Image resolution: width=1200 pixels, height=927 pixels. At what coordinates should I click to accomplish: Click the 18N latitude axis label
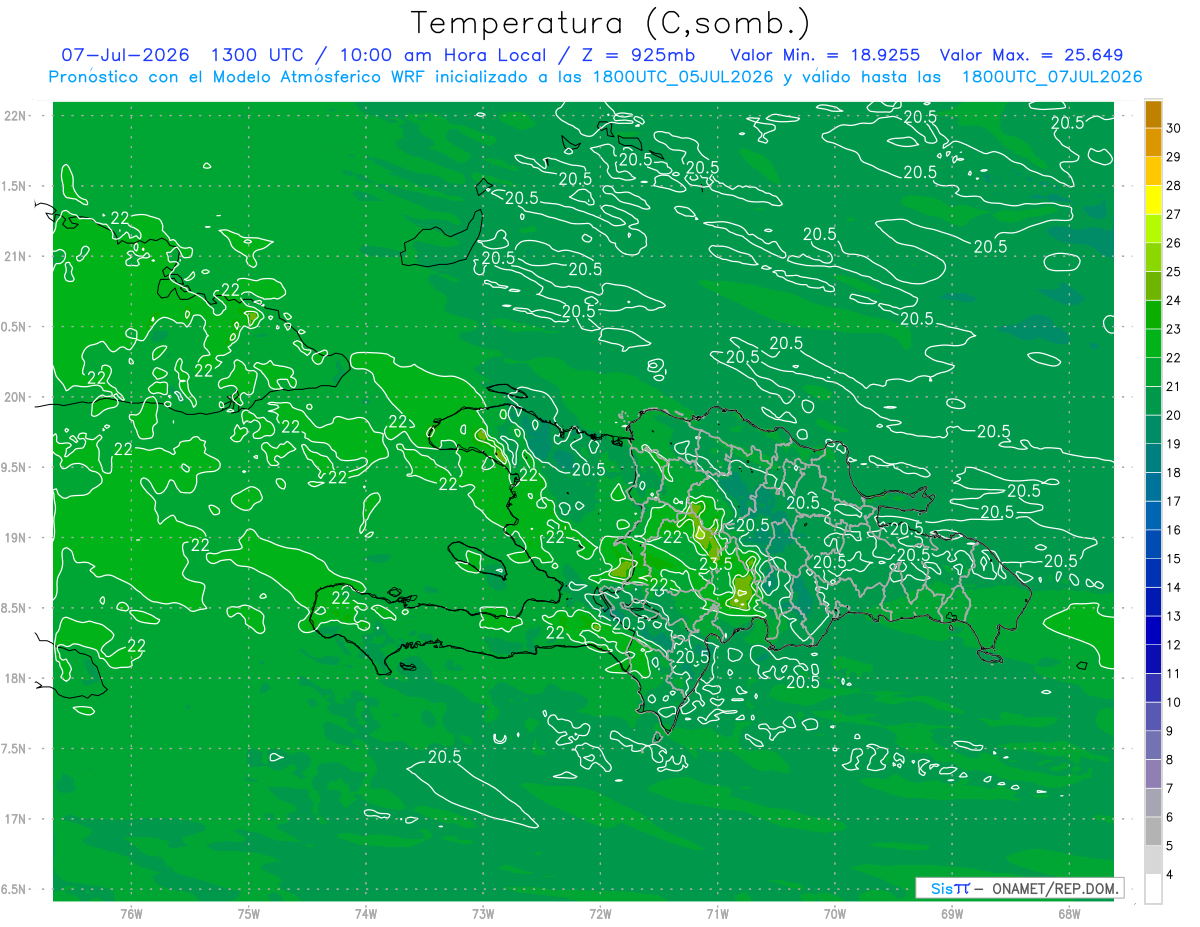click(x=14, y=678)
